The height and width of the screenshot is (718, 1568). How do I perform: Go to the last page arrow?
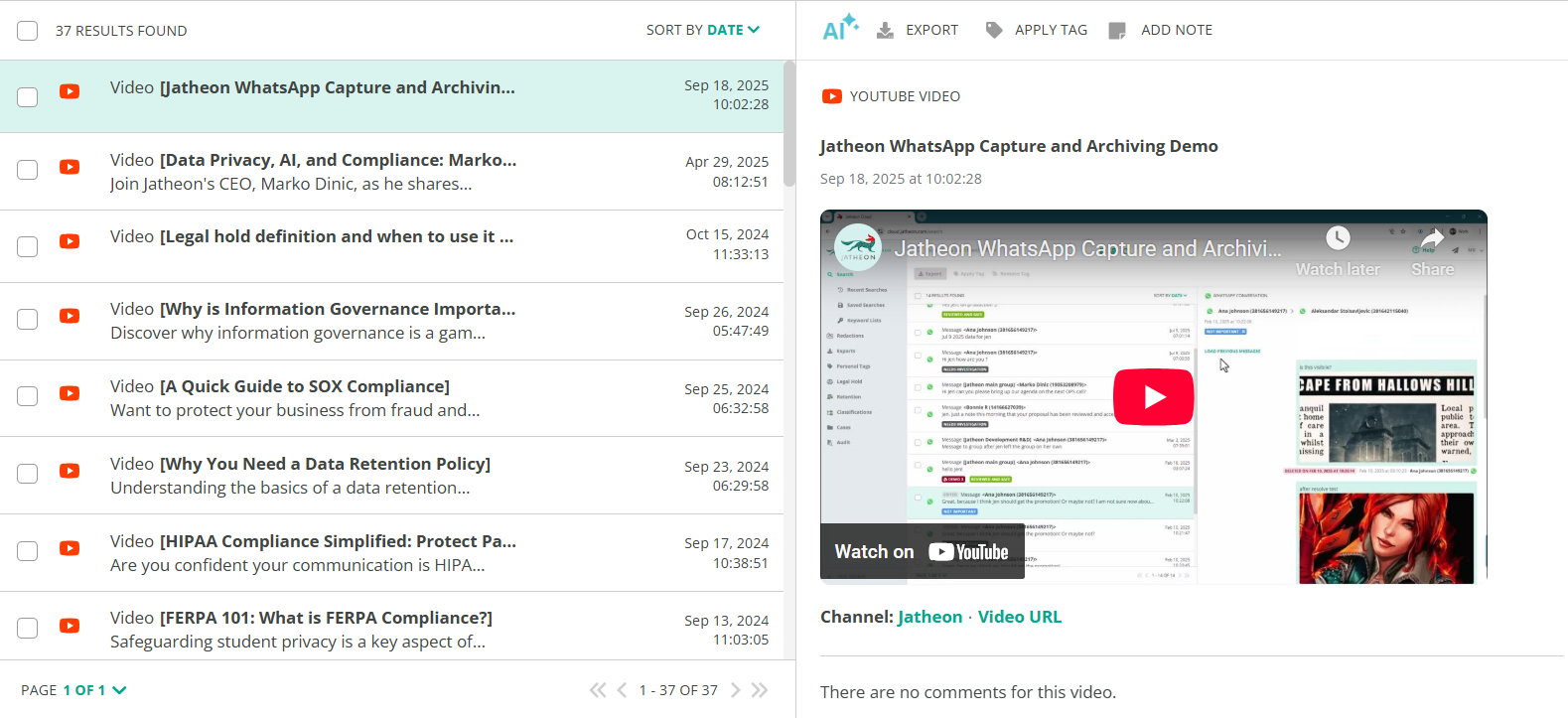760,690
